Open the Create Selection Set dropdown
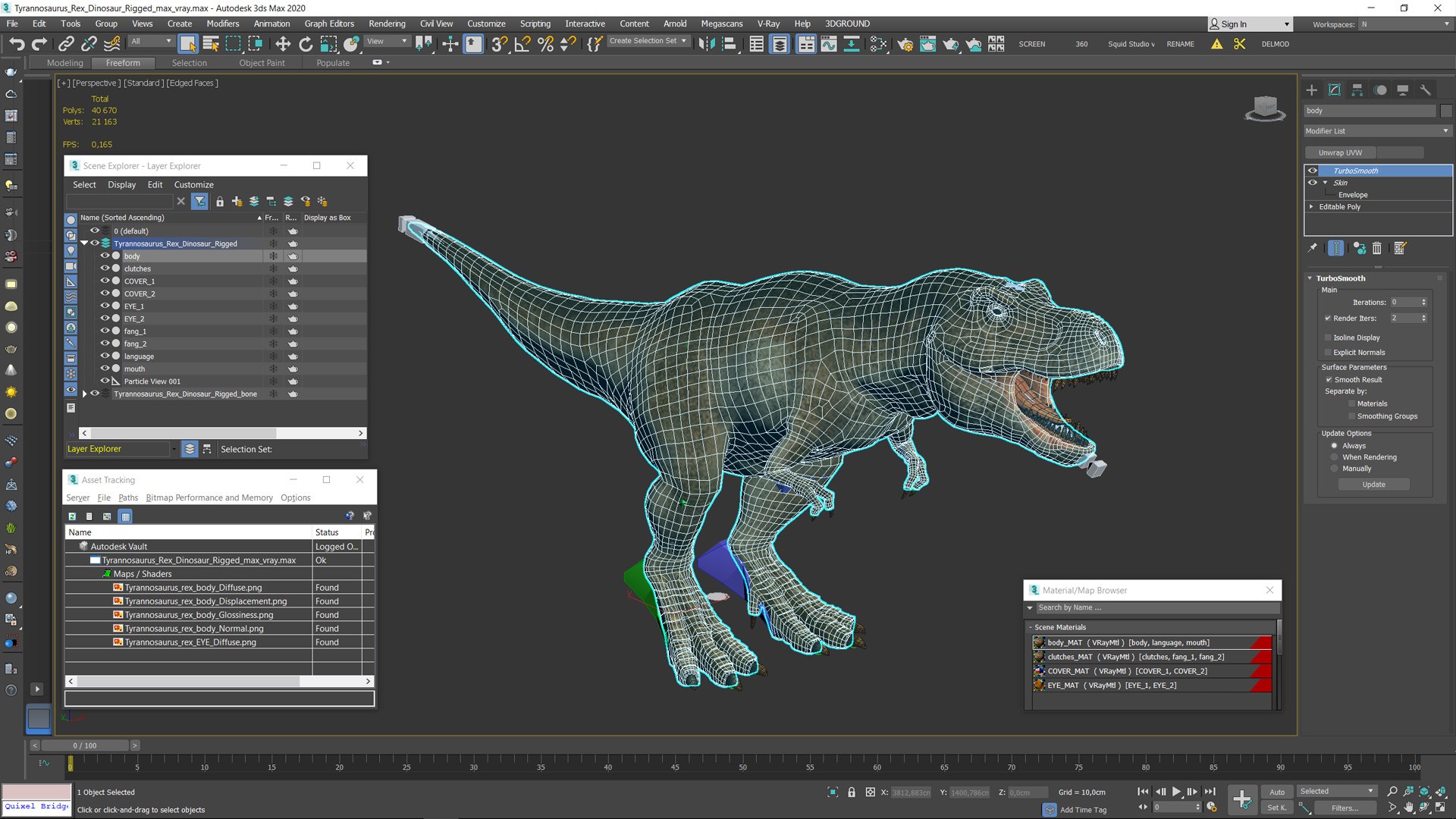 pyautogui.click(x=648, y=41)
